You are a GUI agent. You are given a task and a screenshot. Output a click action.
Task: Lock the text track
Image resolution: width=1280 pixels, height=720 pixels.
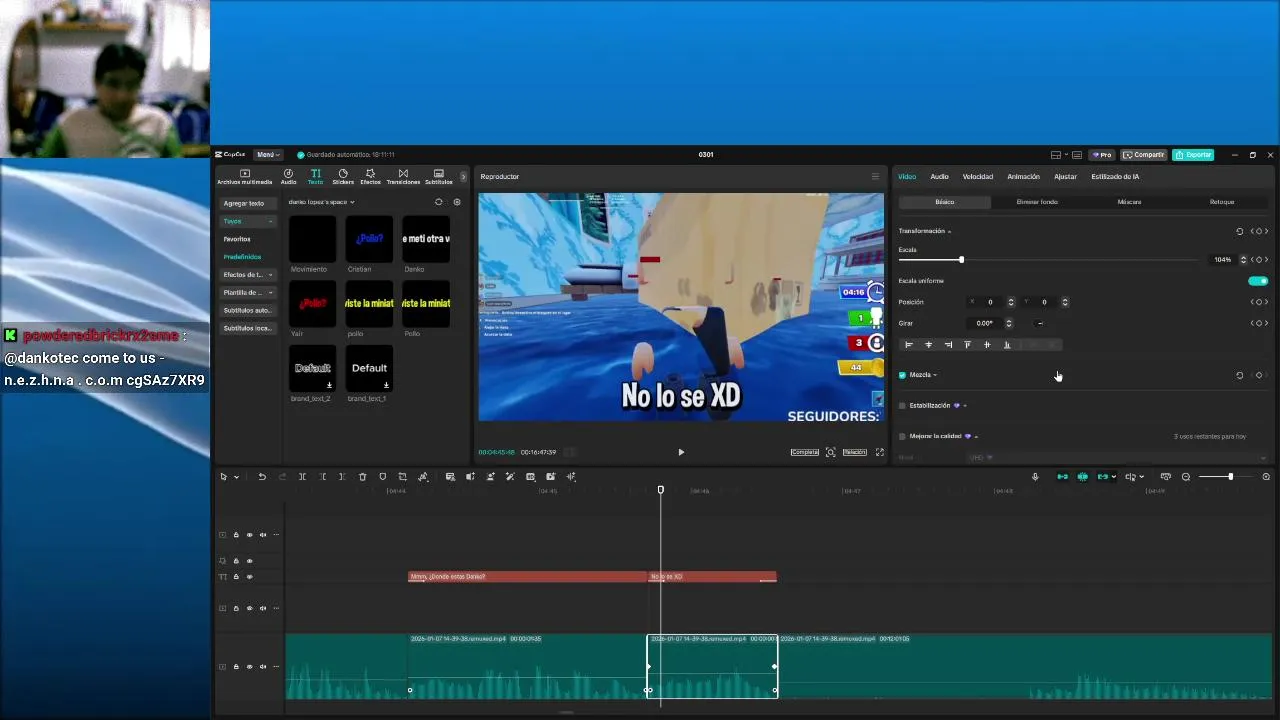point(236,577)
